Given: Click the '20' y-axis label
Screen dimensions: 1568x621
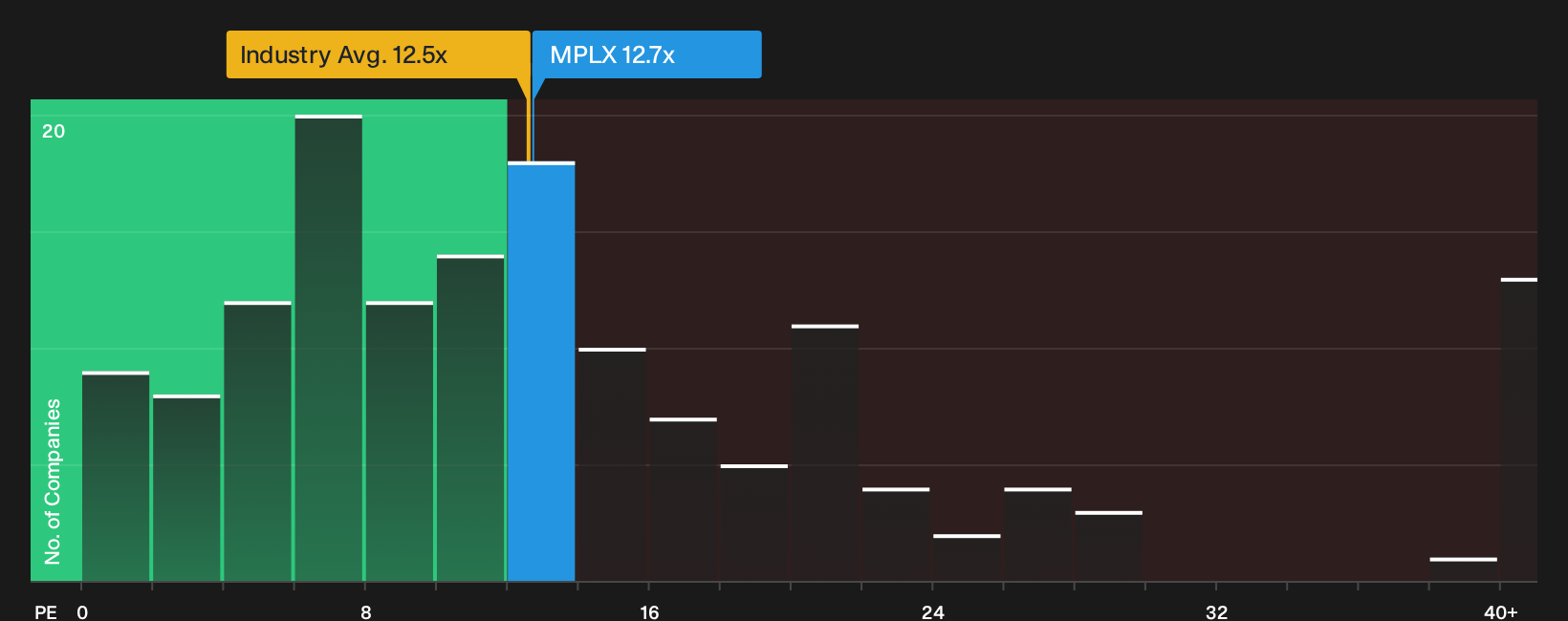Looking at the screenshot, I should coord(54,131).
